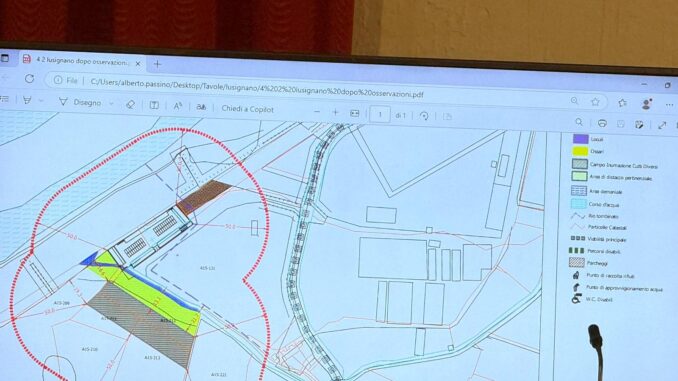This screenshot has height=381, width=678.
Task: Expand highlight color options arrow
Action: [41, 101]
